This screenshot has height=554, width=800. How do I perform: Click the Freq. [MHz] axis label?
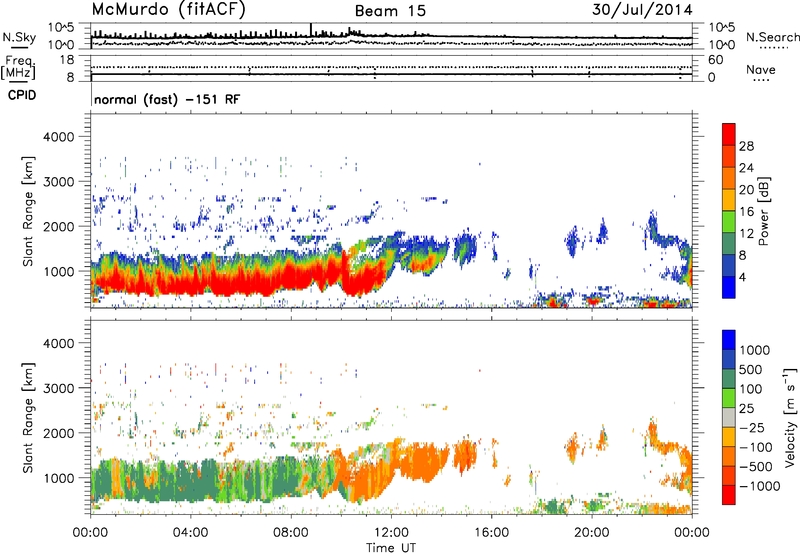(18, 67)
